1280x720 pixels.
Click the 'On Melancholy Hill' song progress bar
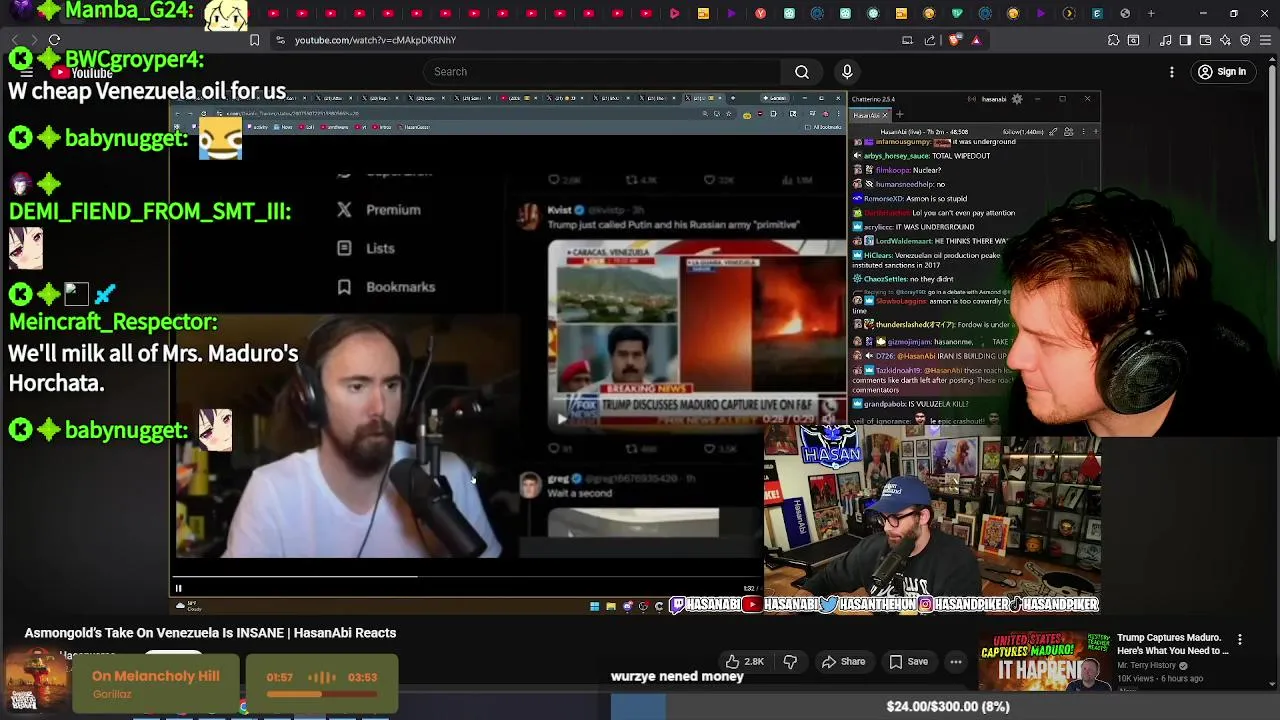tap(321, 694)
